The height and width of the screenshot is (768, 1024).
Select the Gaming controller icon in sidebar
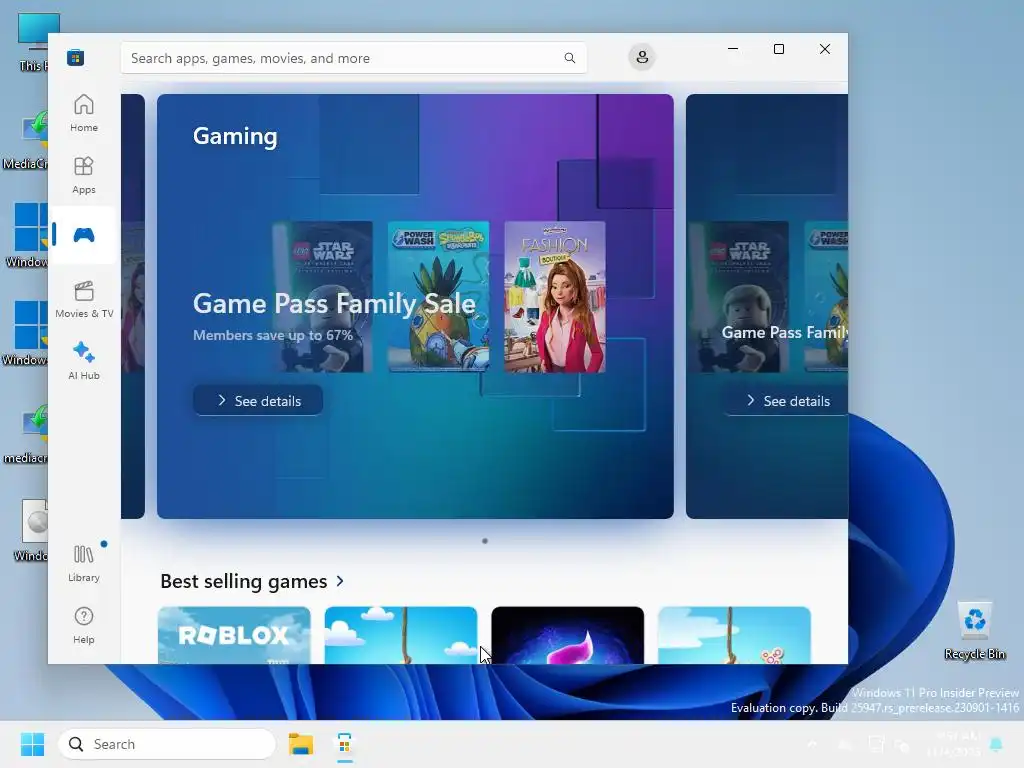[x=84, y=235]
